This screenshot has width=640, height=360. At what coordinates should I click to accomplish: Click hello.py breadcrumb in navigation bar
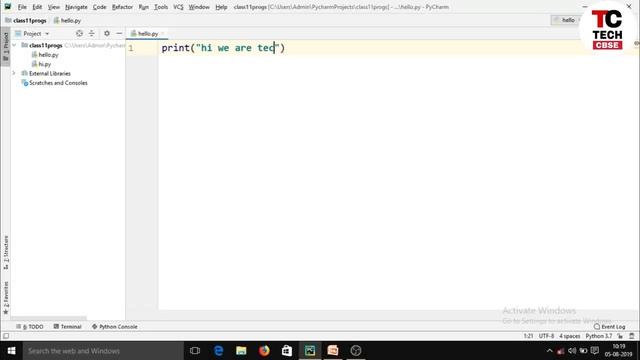click(x=67, y=20)
